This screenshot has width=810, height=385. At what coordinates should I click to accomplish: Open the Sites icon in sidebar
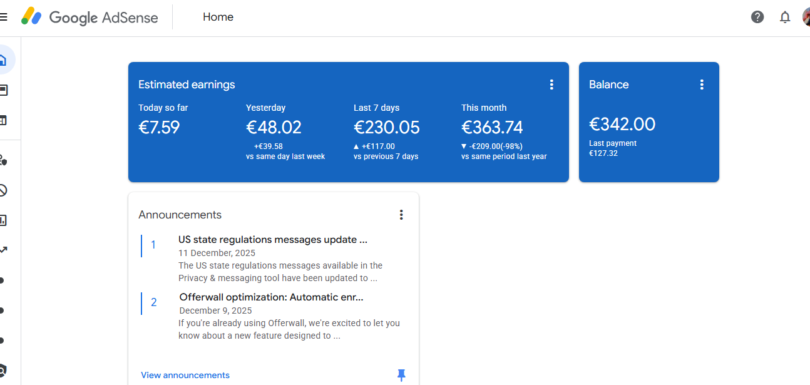[3, 120]
